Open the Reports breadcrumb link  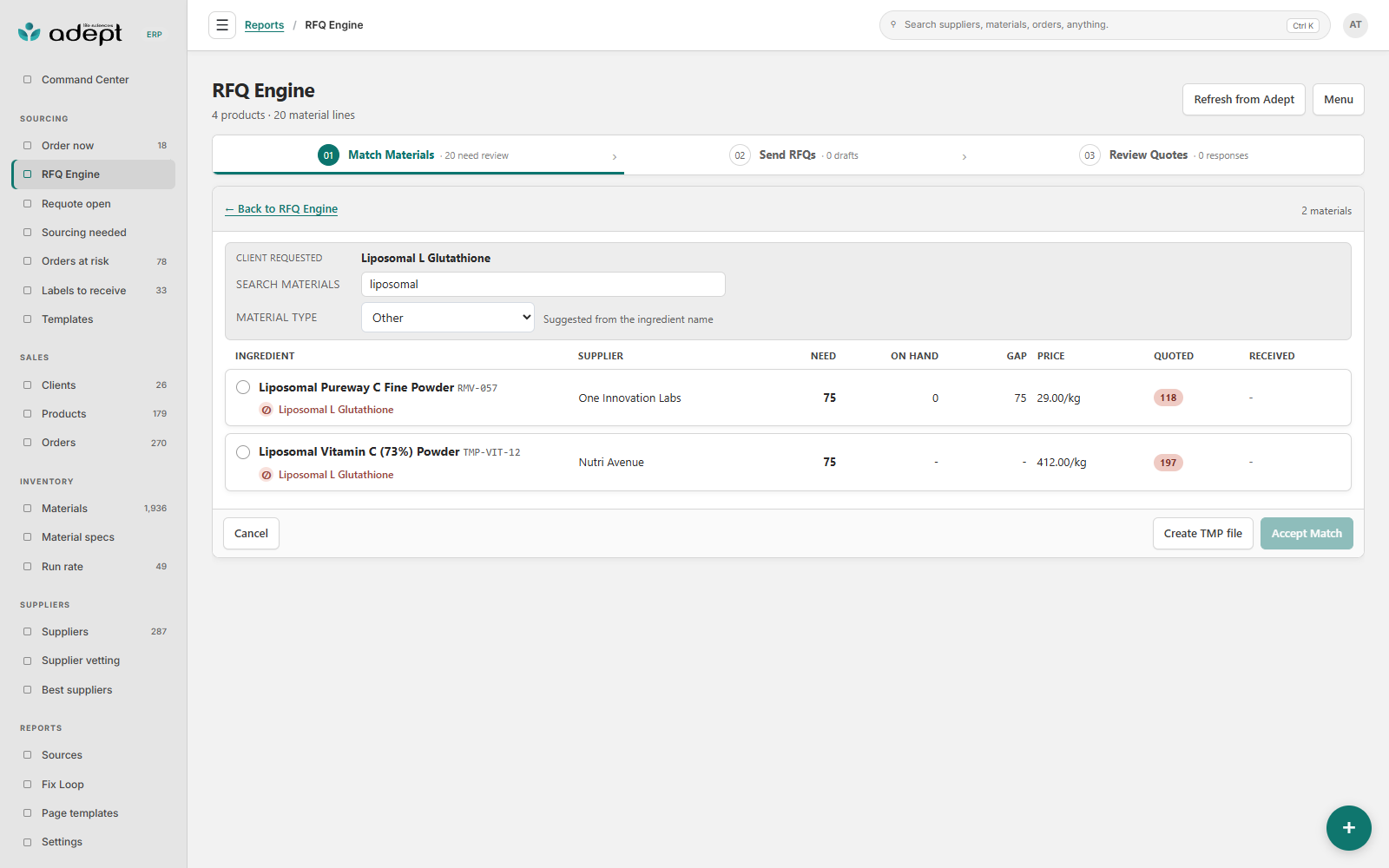[264, 25]
